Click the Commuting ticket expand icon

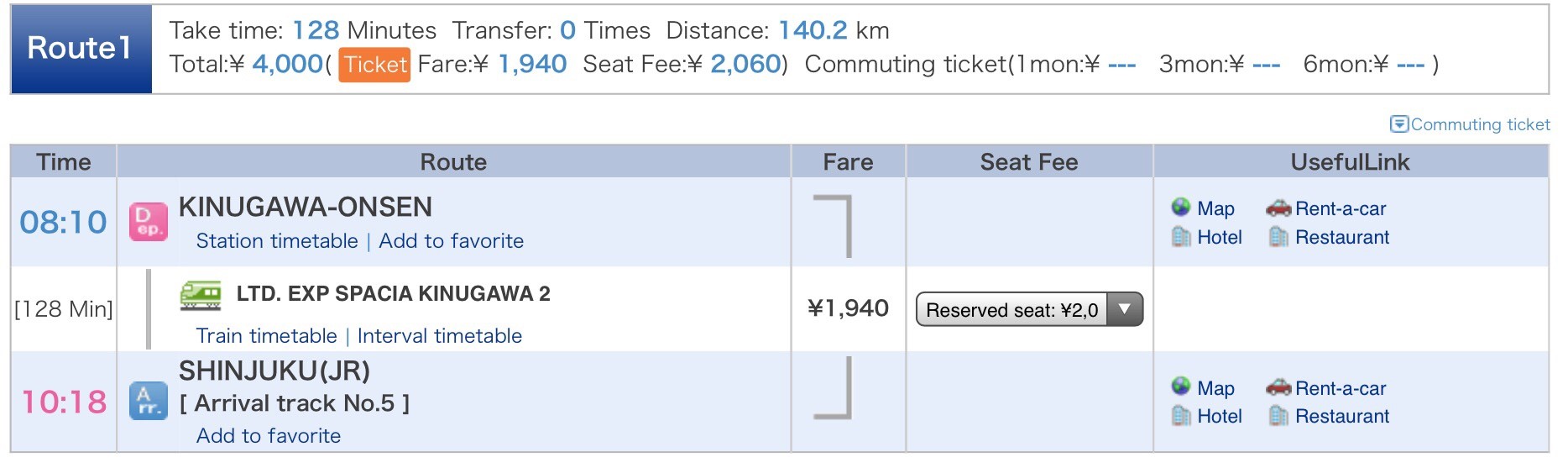[x=1399, y=124]
